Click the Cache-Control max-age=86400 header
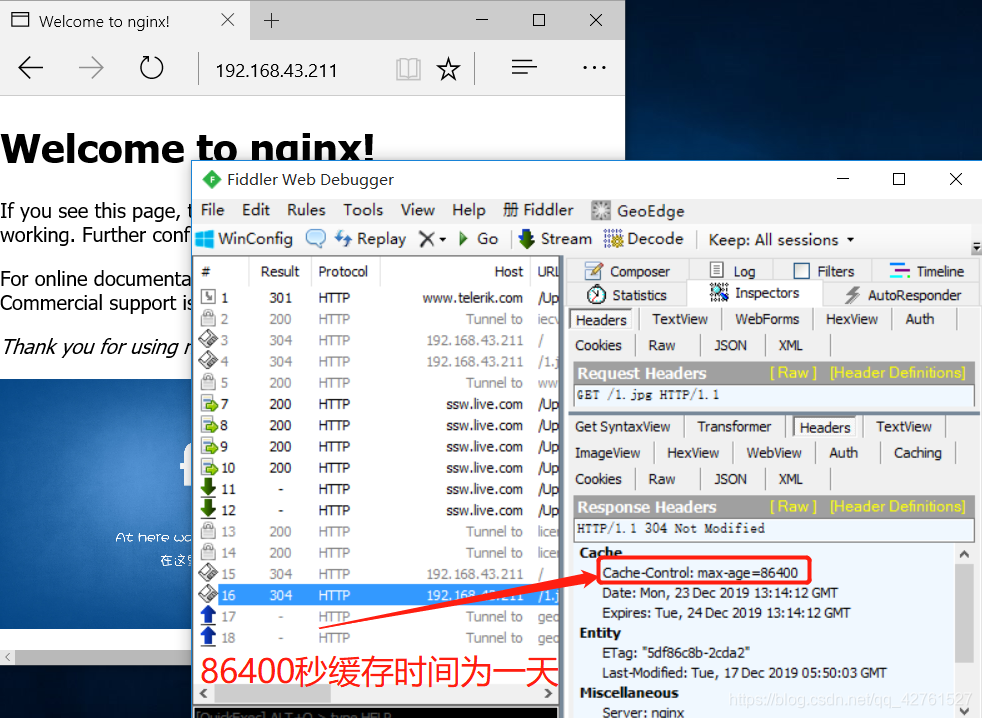The width and height of the screenshot is (982, 718). 700,573
